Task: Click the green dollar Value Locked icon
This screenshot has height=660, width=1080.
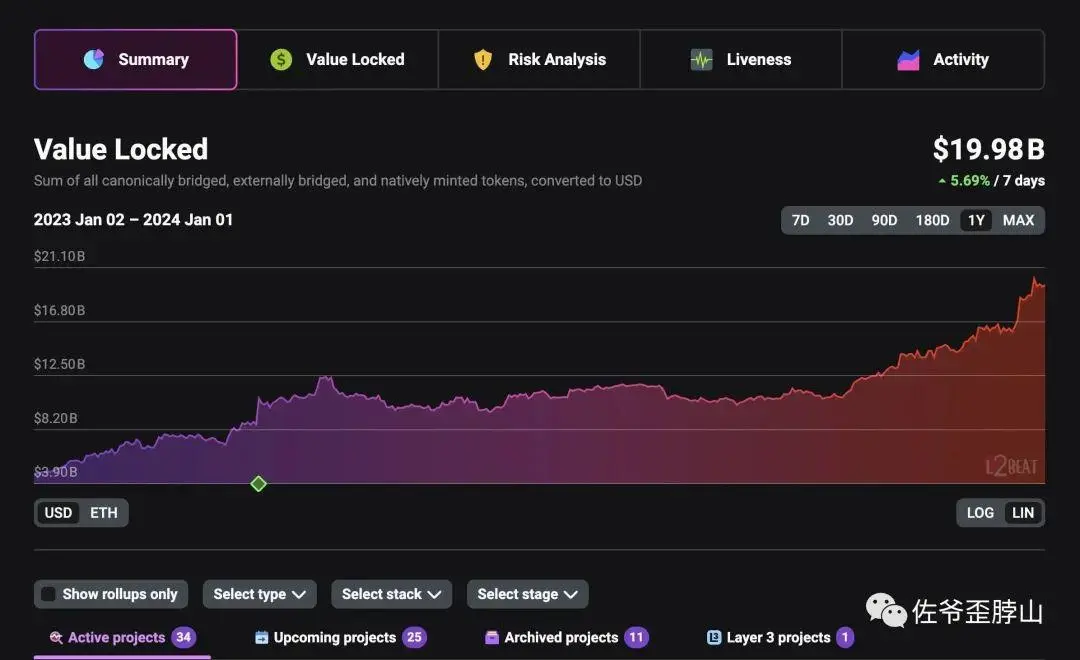Action: 281,60
